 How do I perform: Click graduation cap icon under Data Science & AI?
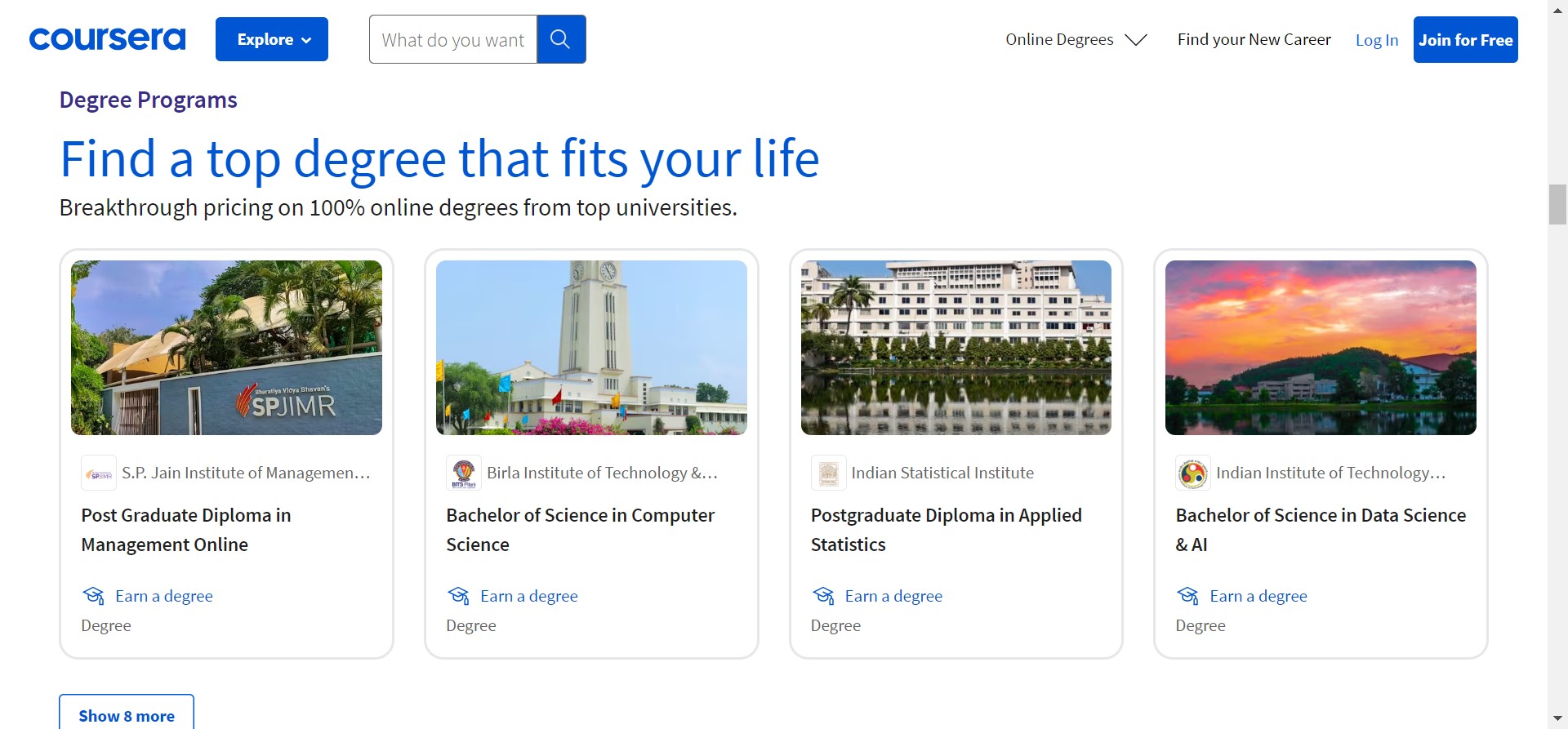1187,596
